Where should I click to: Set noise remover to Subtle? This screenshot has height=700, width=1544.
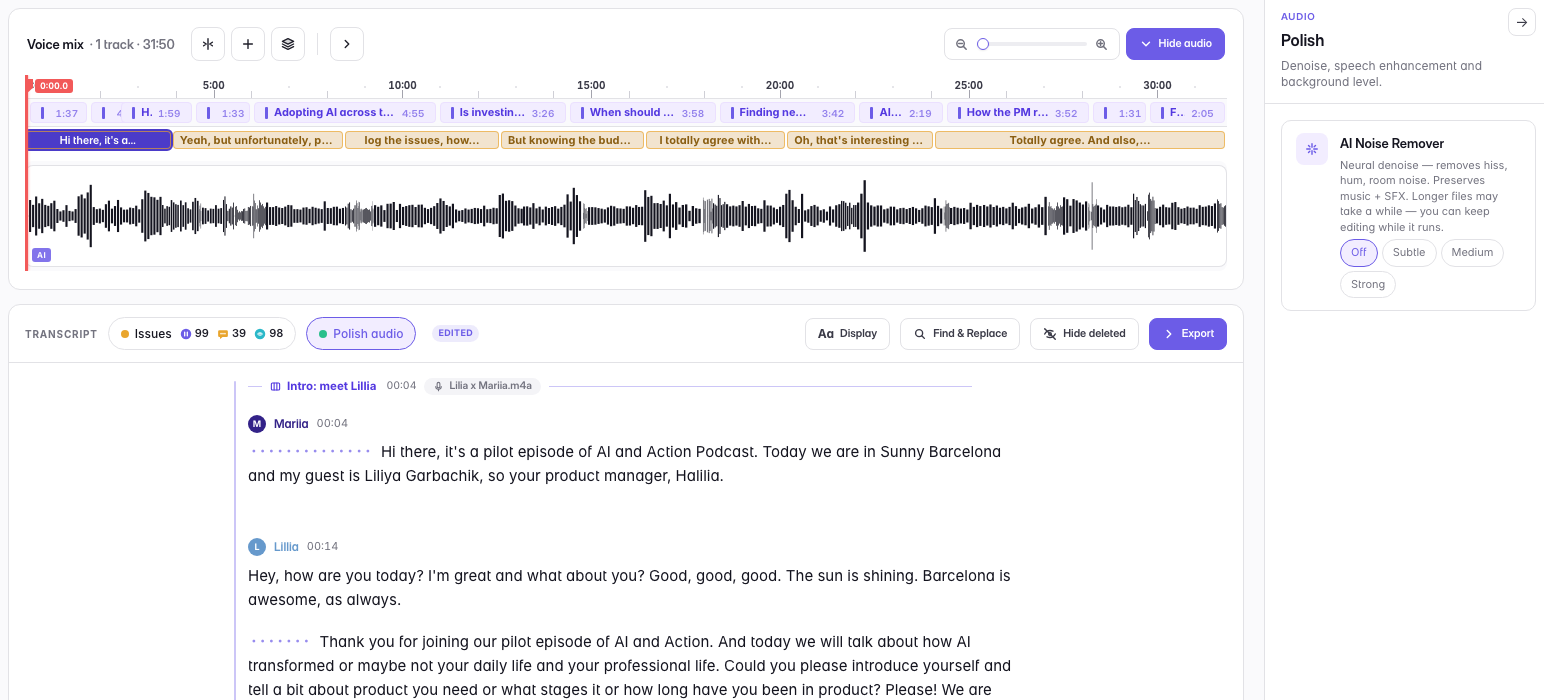click(1409, 253)
